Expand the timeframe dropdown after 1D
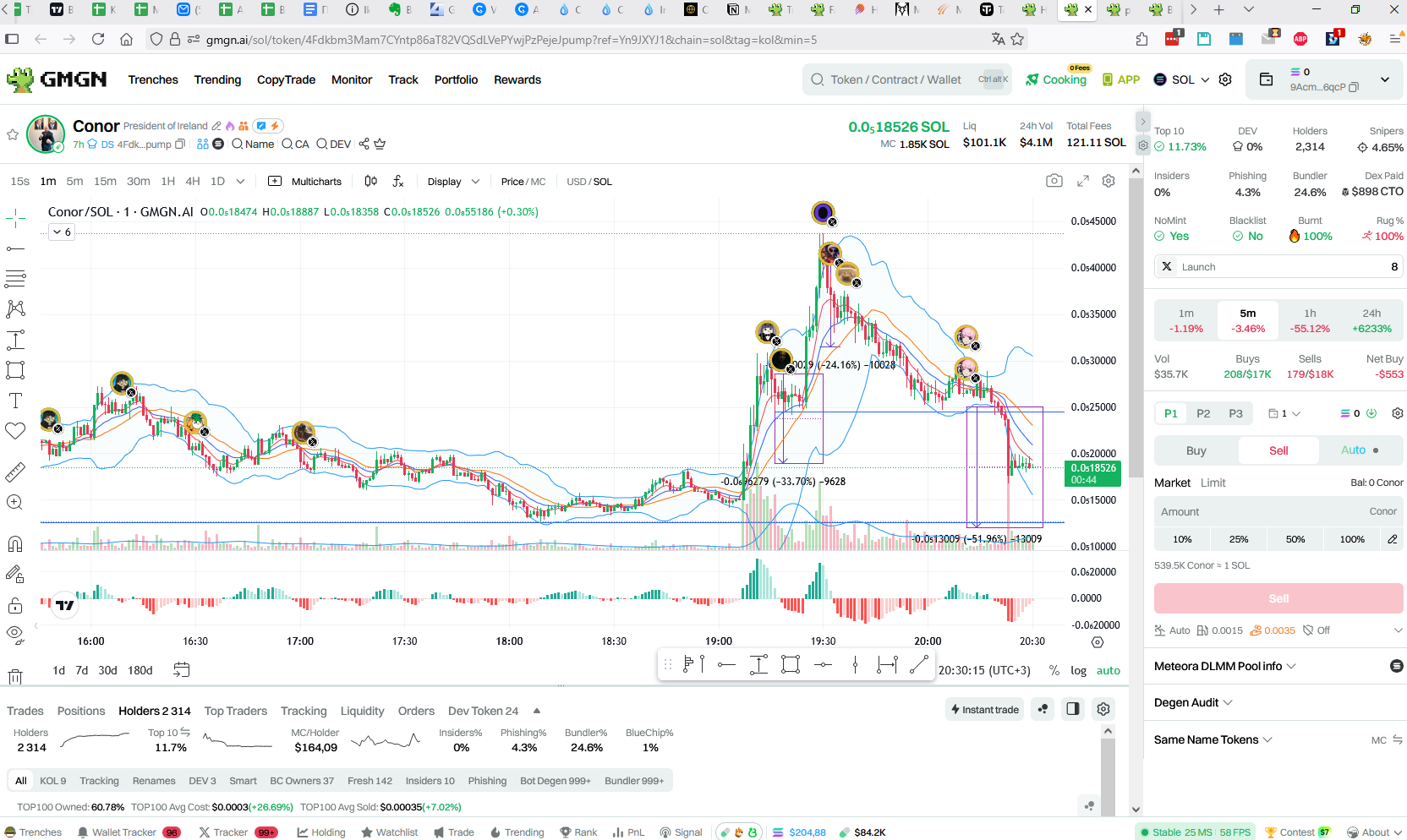 coord(240,181)
